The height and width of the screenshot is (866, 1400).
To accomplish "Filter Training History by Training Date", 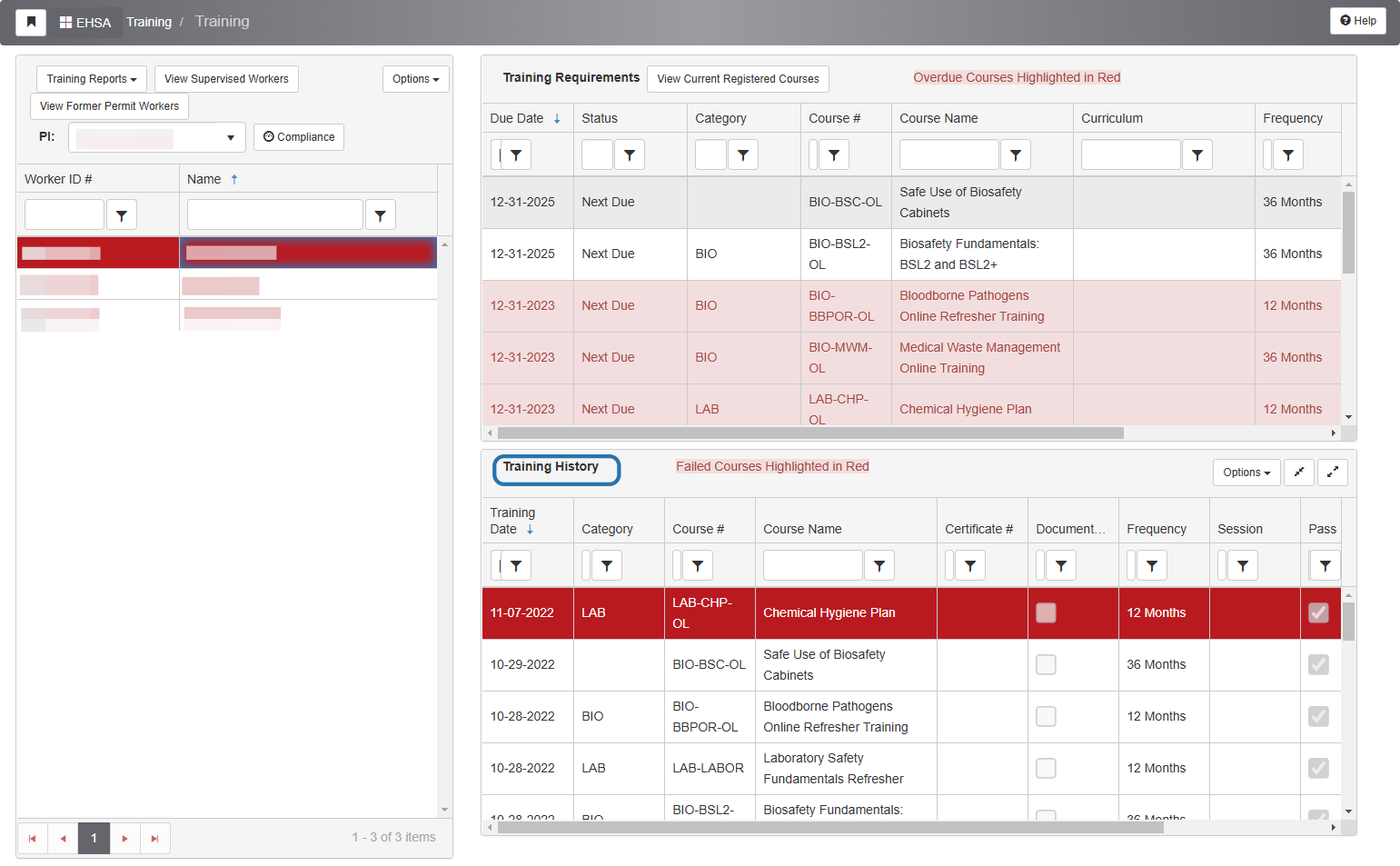I will click(x=516, y=565).
